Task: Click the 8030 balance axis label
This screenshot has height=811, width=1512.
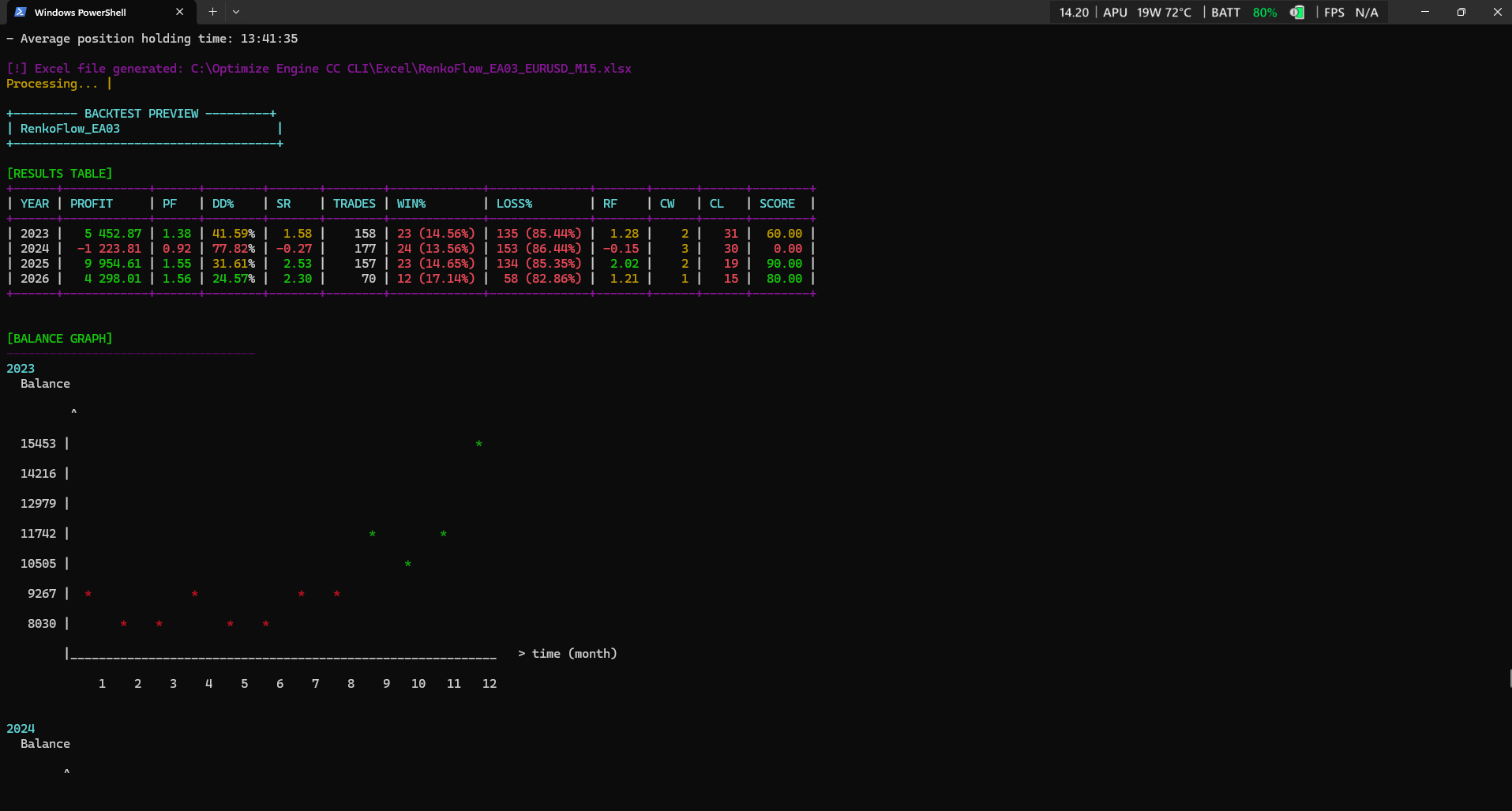Action: pyautogui.click(x=42, y=624)
